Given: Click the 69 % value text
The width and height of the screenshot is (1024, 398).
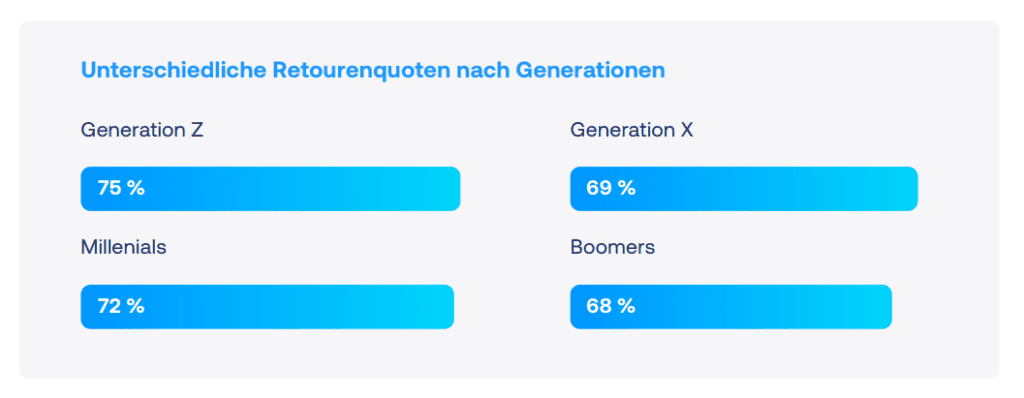Looking at the screenshot, I should click(x=611, y=188).
